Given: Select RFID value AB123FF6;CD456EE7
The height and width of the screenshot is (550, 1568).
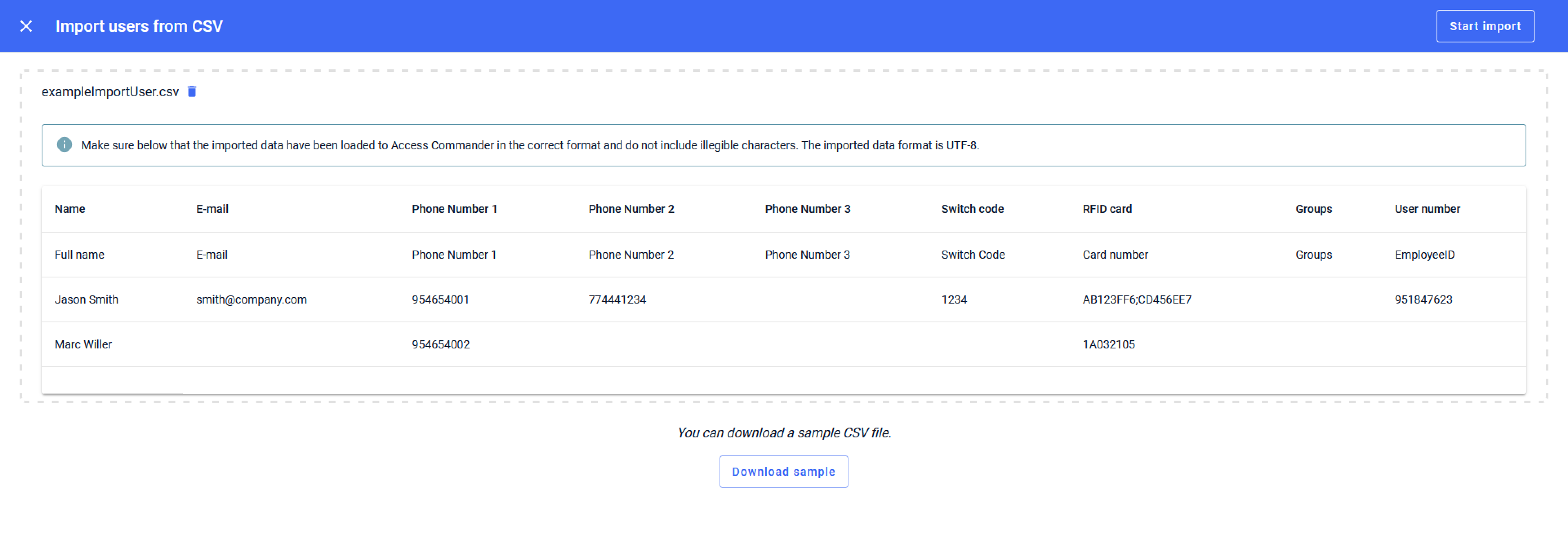Looking at the screenshot, I should [1136, 299].
